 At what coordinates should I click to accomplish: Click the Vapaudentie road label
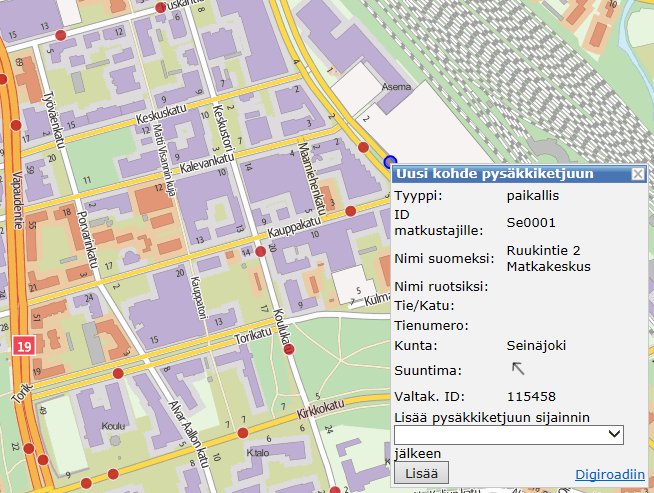(18, 200)
